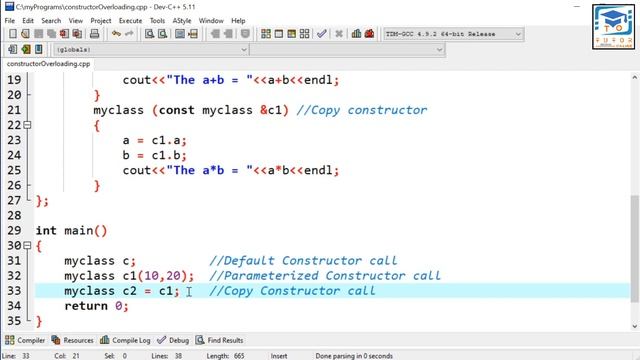Click the Close All files toolbar icon
Image resolution: width=640 pixels, height=360 pixels.
coord(77,34)
